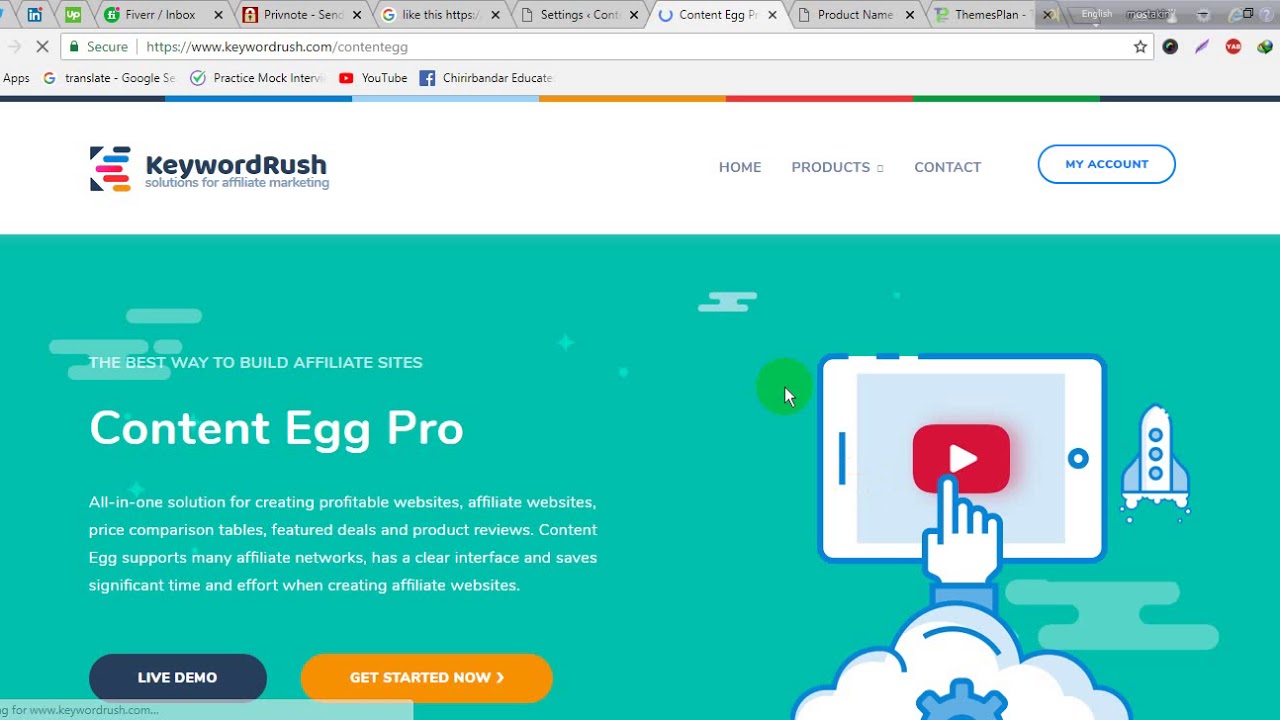
Task: Click the MY ACCOUNT button
Action: click(x=1106, y=164)
